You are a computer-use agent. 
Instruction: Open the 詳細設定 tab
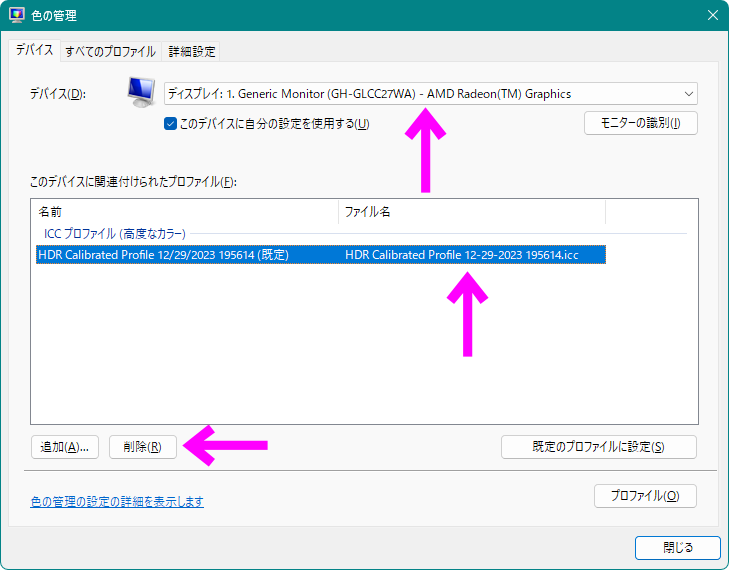pos(192,51)
